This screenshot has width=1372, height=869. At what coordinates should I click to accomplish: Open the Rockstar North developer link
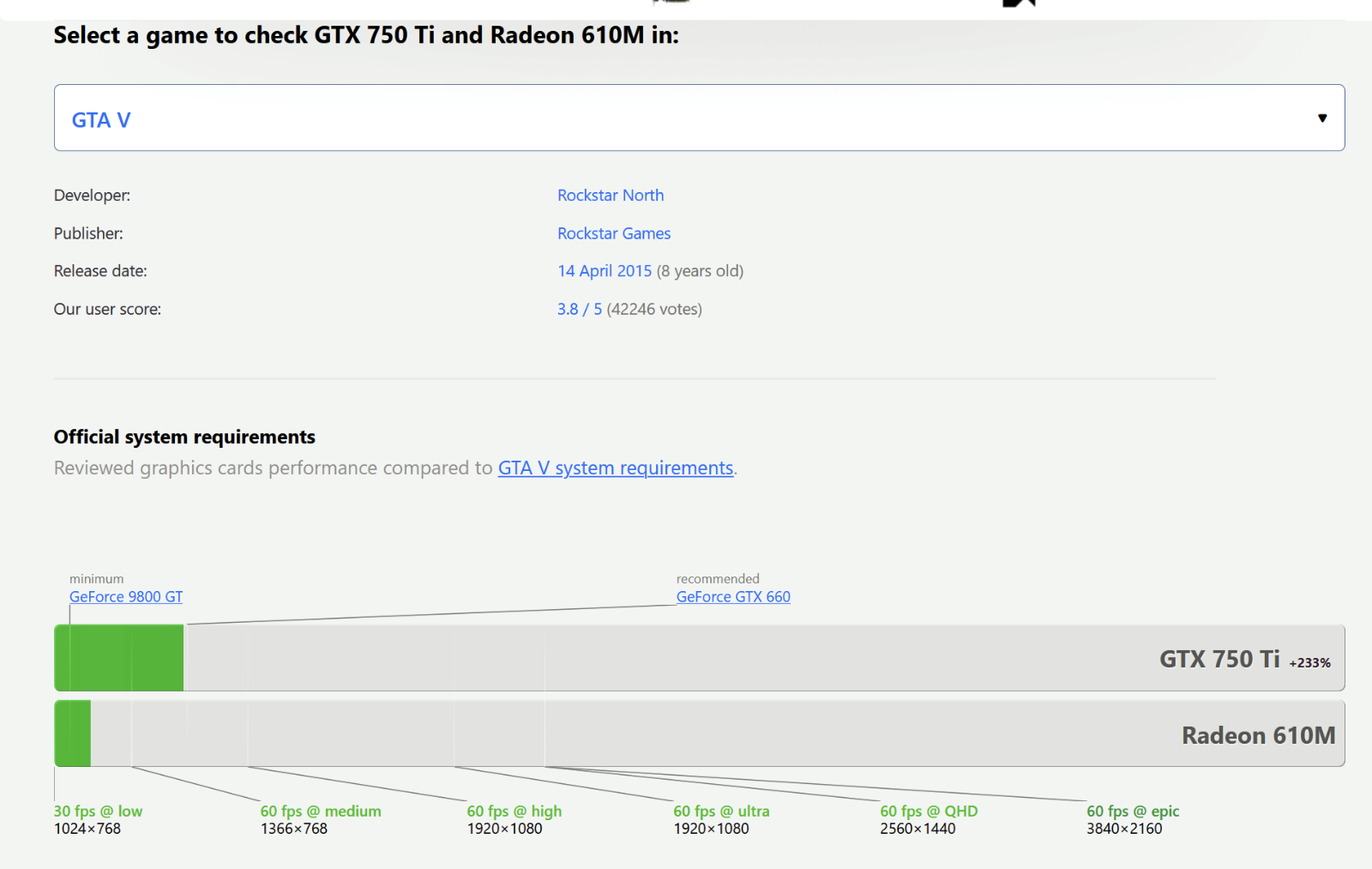pyautogui.click(x=611, y=196)
